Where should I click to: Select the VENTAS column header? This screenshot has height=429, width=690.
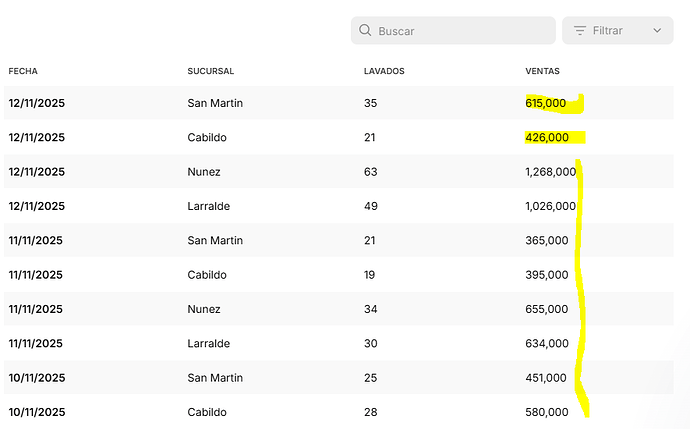(x=542, y=71)
